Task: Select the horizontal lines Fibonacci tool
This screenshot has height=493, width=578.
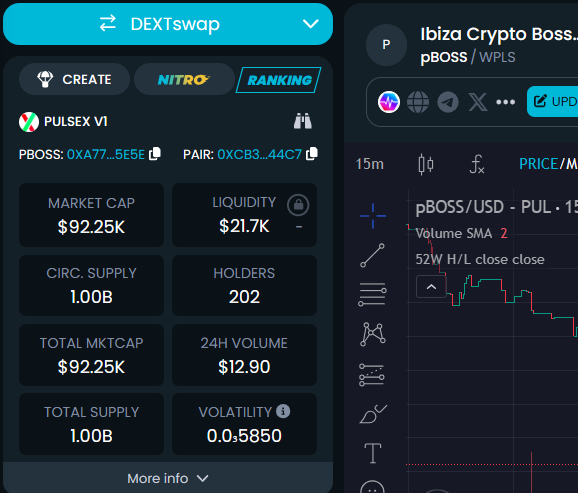Action: click(373, 294)
